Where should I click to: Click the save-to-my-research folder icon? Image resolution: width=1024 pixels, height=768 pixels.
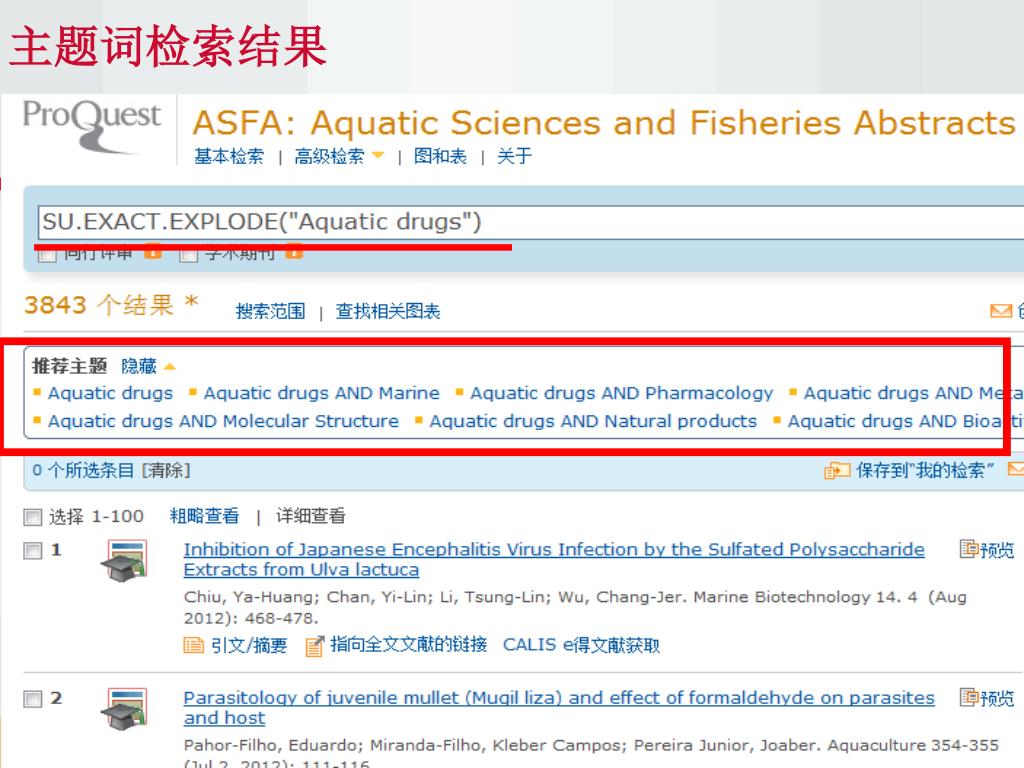(837, 470)
